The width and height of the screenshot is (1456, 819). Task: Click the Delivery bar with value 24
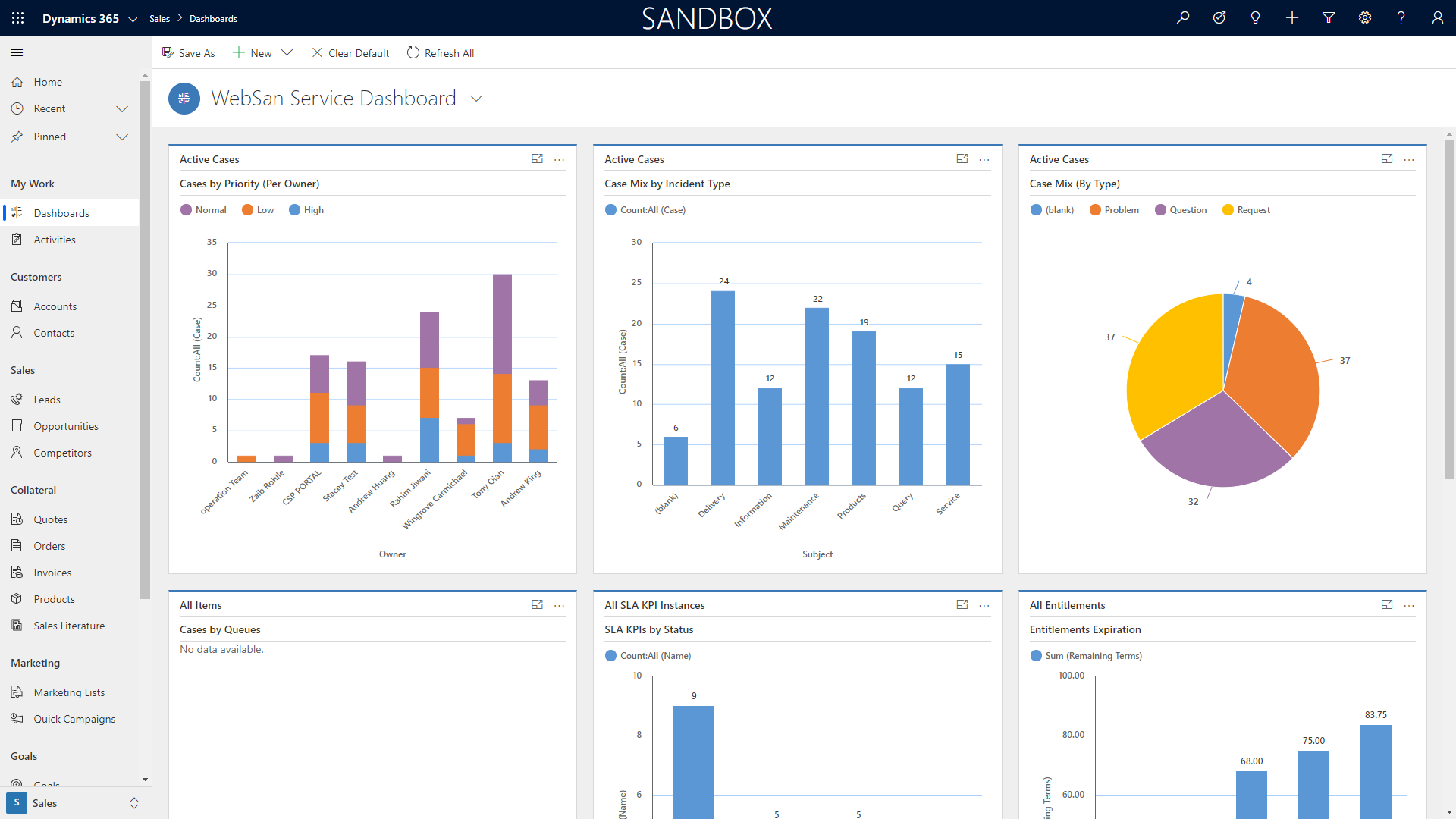click(723, 388)
